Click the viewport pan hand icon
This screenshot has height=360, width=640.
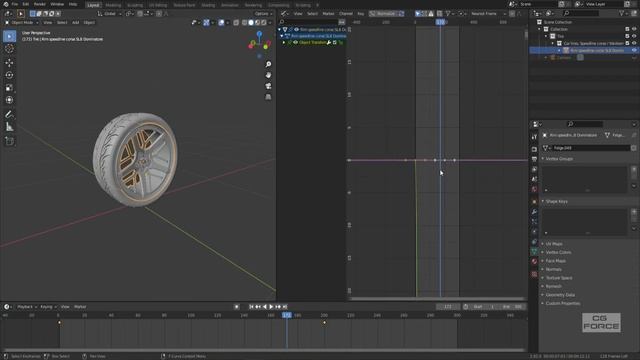268,75
